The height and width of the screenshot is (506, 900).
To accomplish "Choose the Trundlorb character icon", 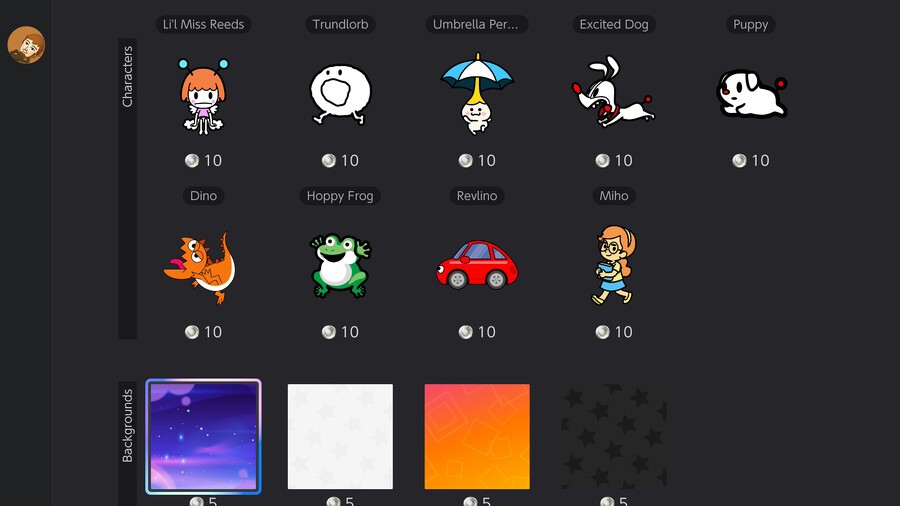I will pyautogui.click(x=340, y=95).
